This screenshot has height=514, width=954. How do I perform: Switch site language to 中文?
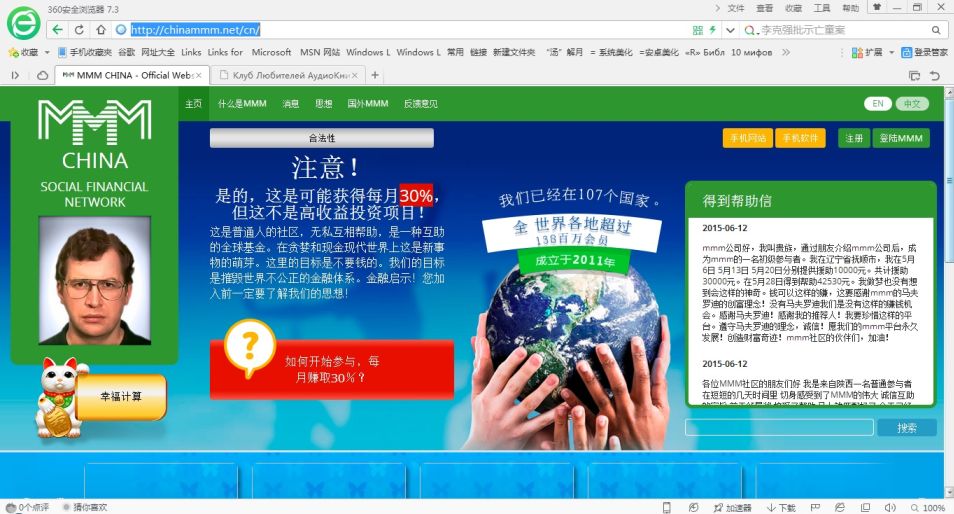pos(912,103)
